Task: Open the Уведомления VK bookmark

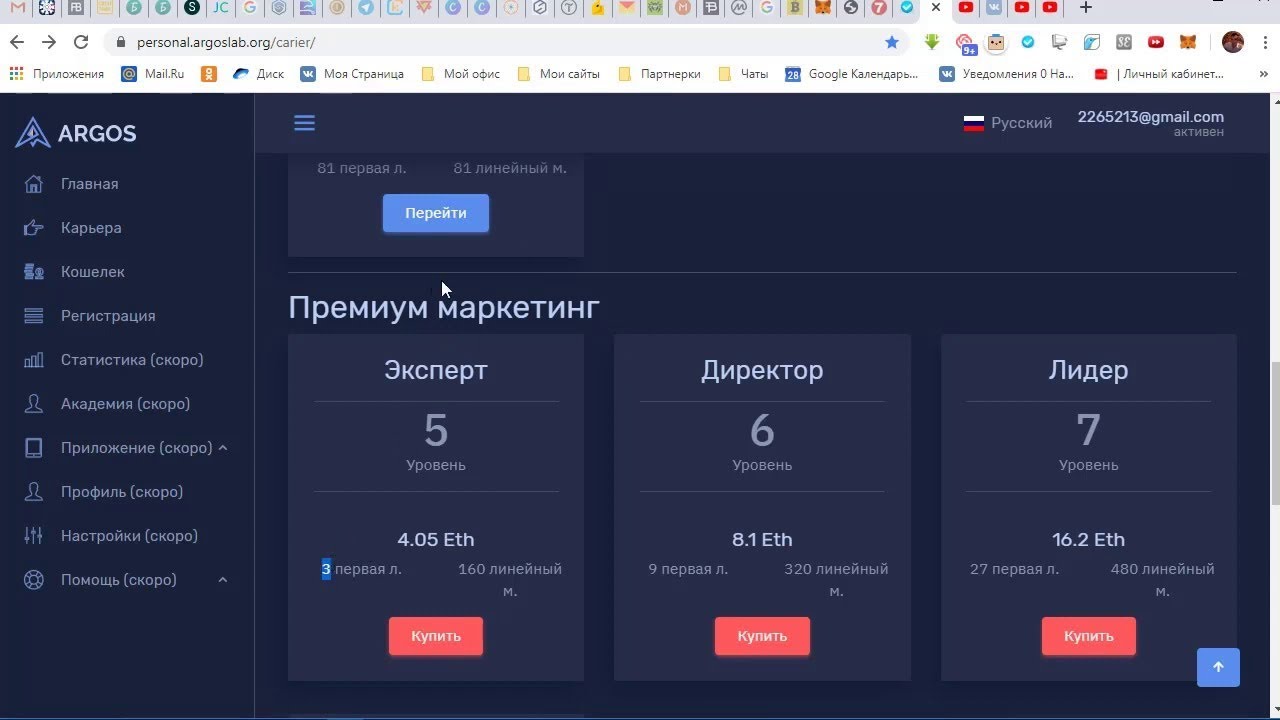Action: (1006, 74)
